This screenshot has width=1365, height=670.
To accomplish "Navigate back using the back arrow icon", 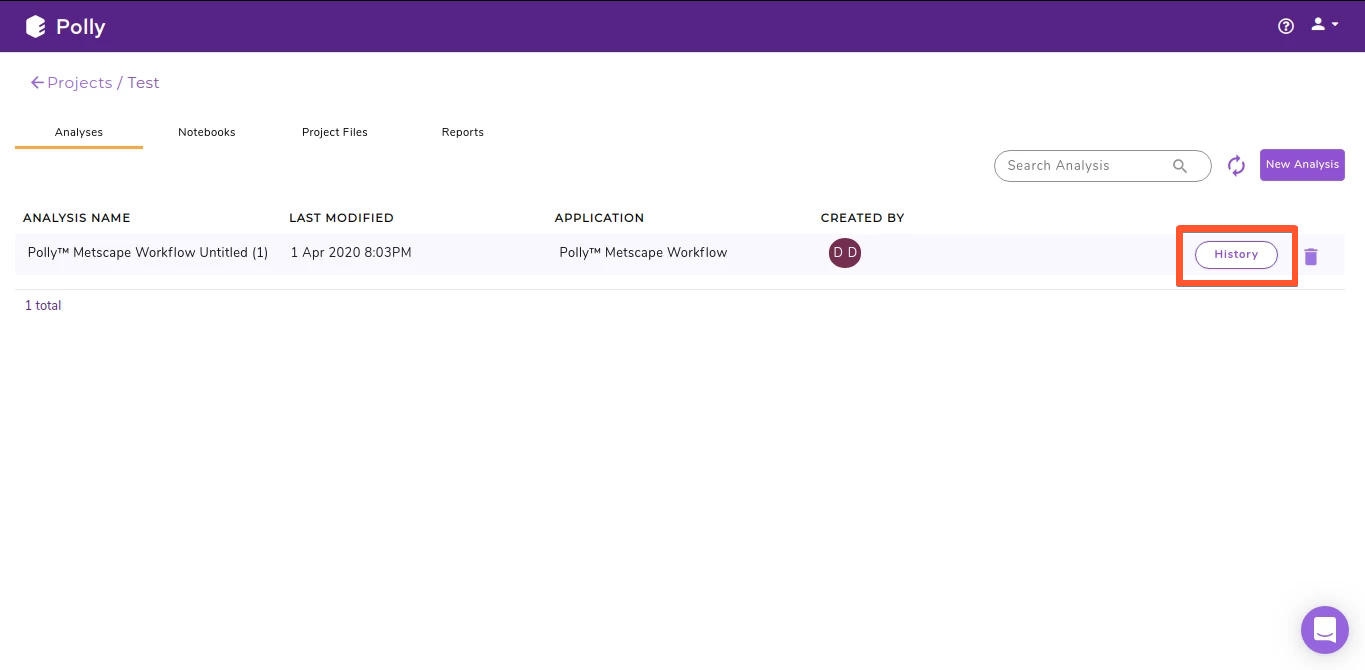I will [36, 82].
